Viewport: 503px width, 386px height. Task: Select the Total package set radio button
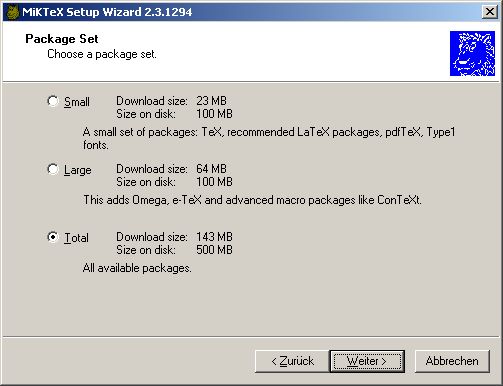53,237
